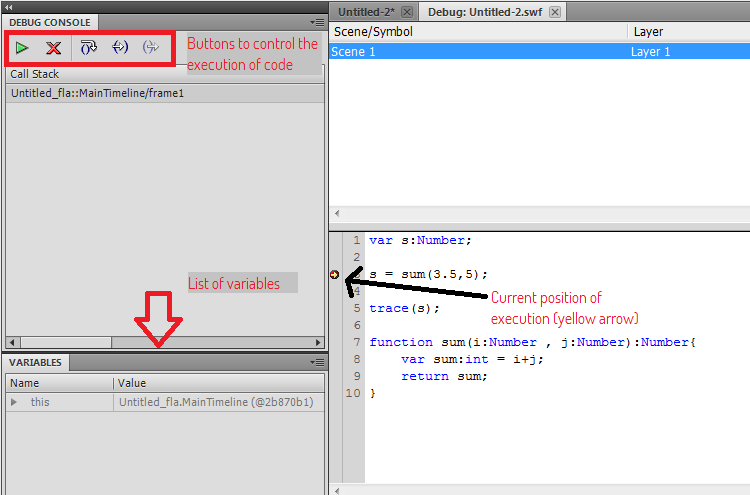750x495 pixels.
Task: Select the Variables panel tab
Action: (35, 363)
